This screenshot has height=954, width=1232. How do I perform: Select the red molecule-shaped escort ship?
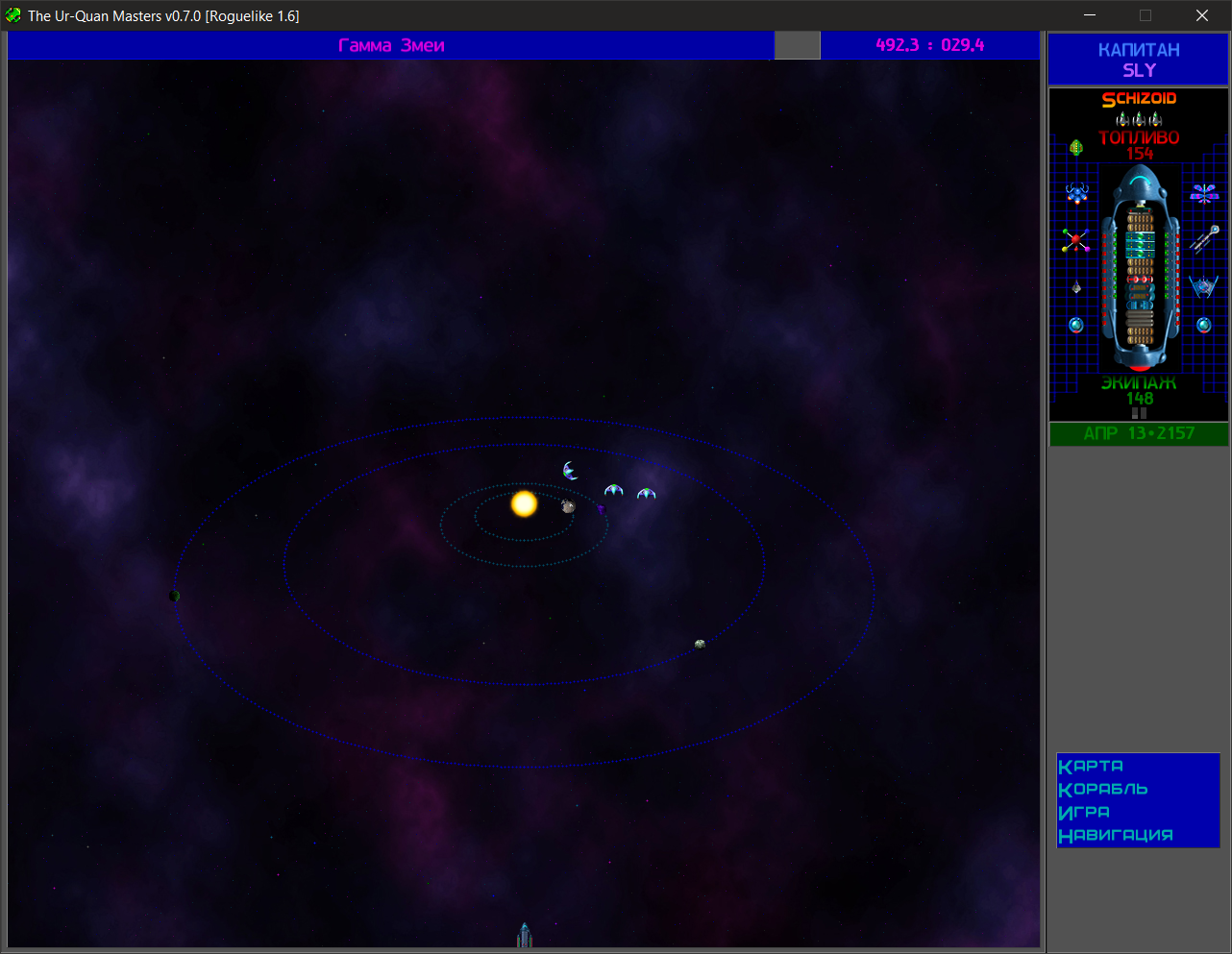(x=1075, y=240)
